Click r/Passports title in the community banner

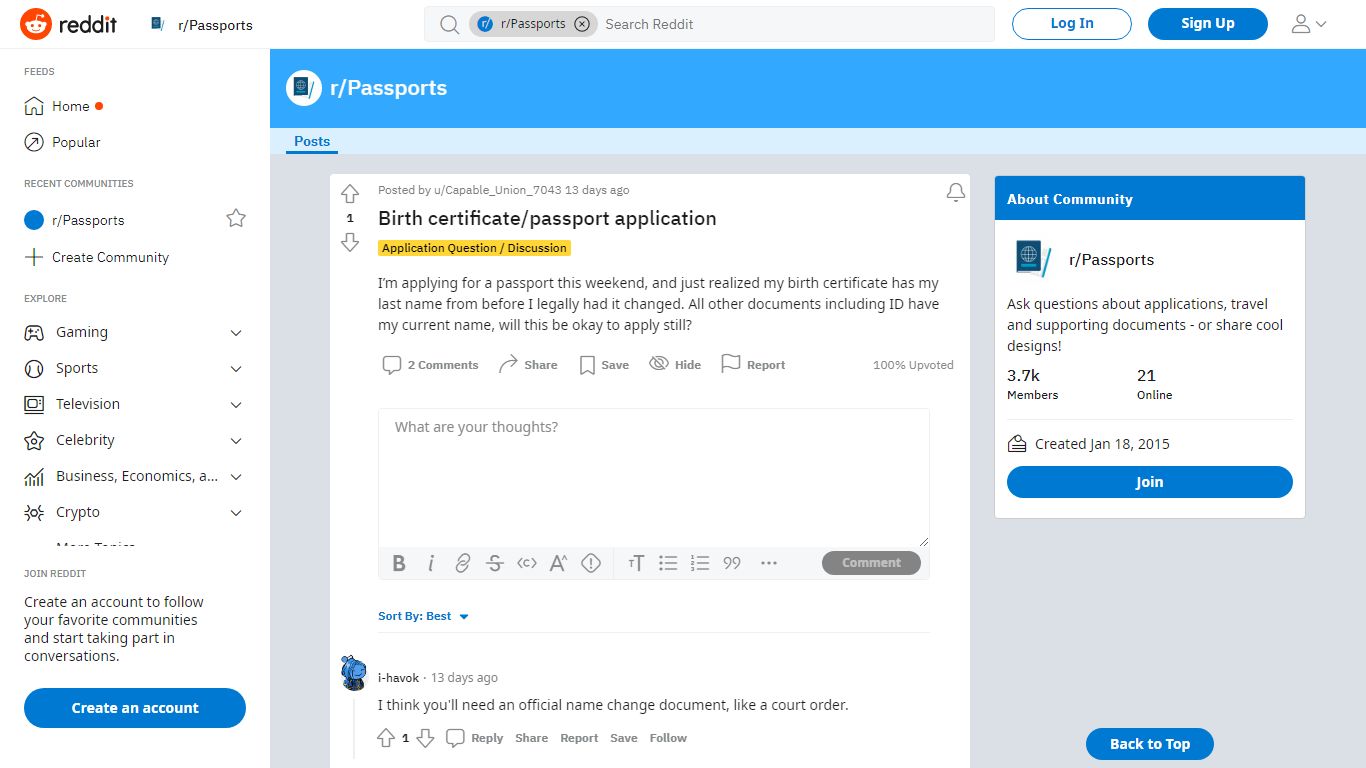tap(388, 88)
